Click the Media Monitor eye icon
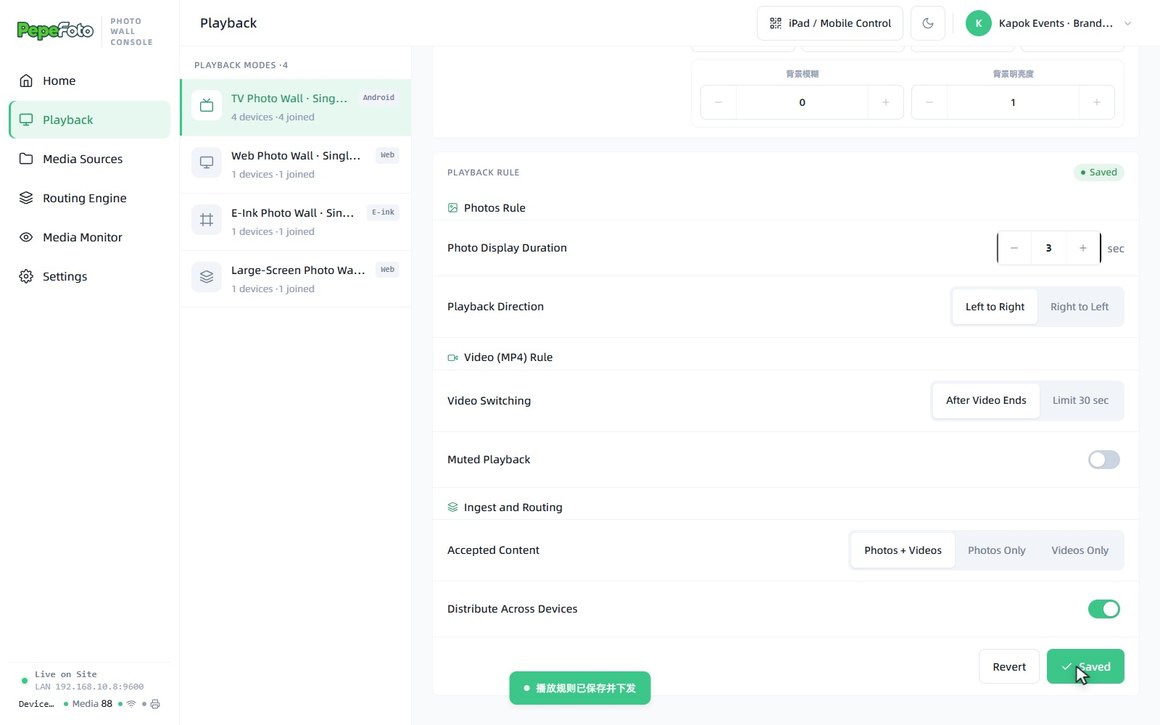 [x=26, y=237]
